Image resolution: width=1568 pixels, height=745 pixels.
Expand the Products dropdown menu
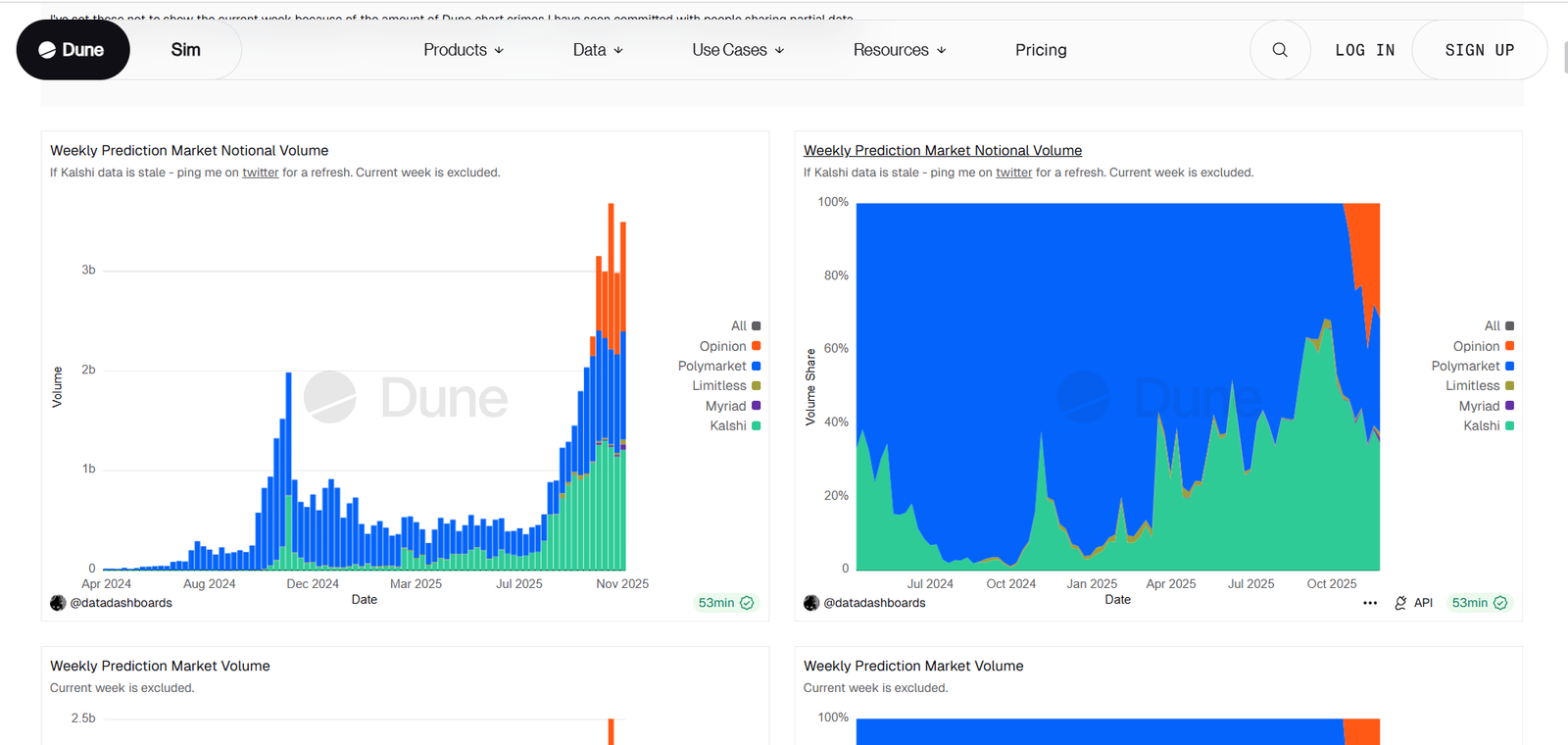tap(464, 50)
